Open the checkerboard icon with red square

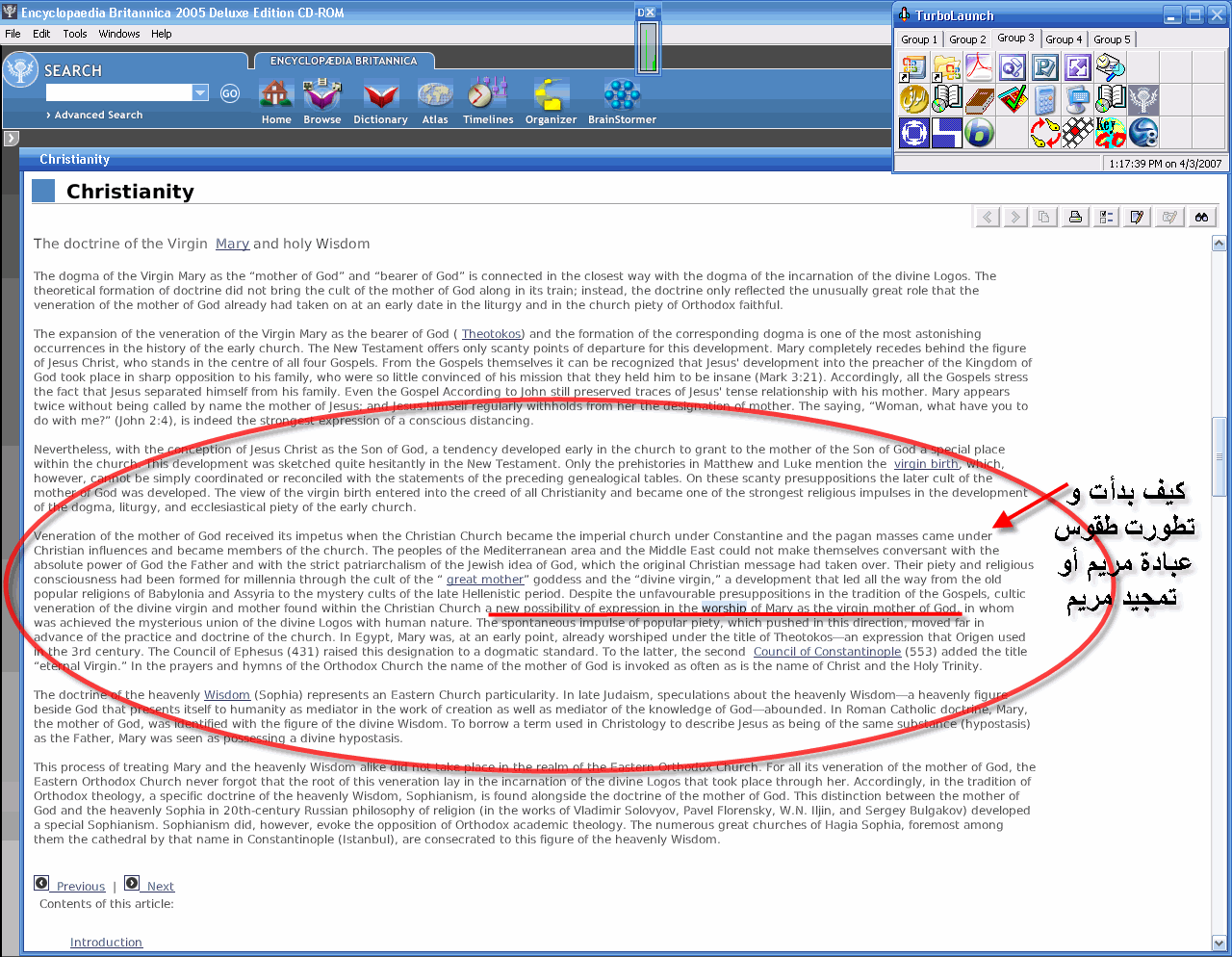1077,133
